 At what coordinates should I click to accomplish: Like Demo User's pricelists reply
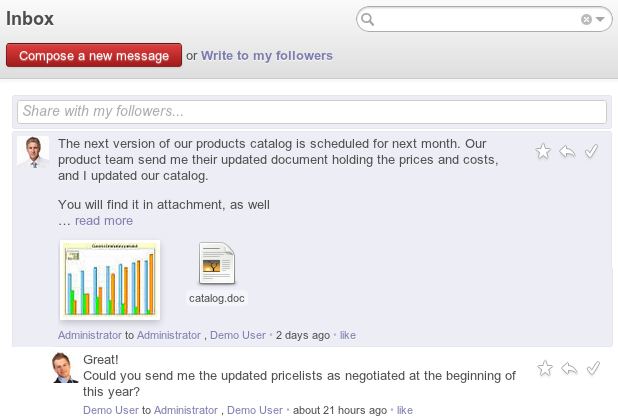(404, 410)
